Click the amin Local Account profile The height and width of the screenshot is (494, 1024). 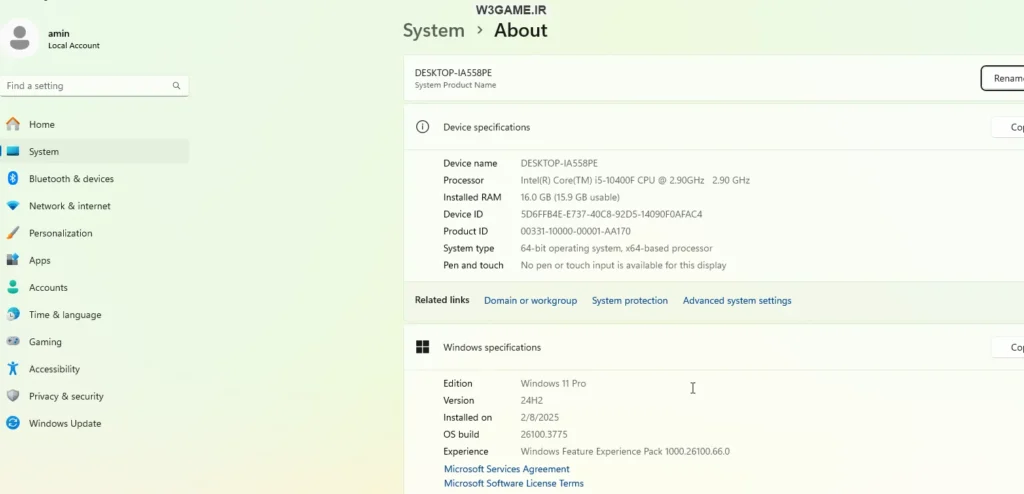click(52, 39)
